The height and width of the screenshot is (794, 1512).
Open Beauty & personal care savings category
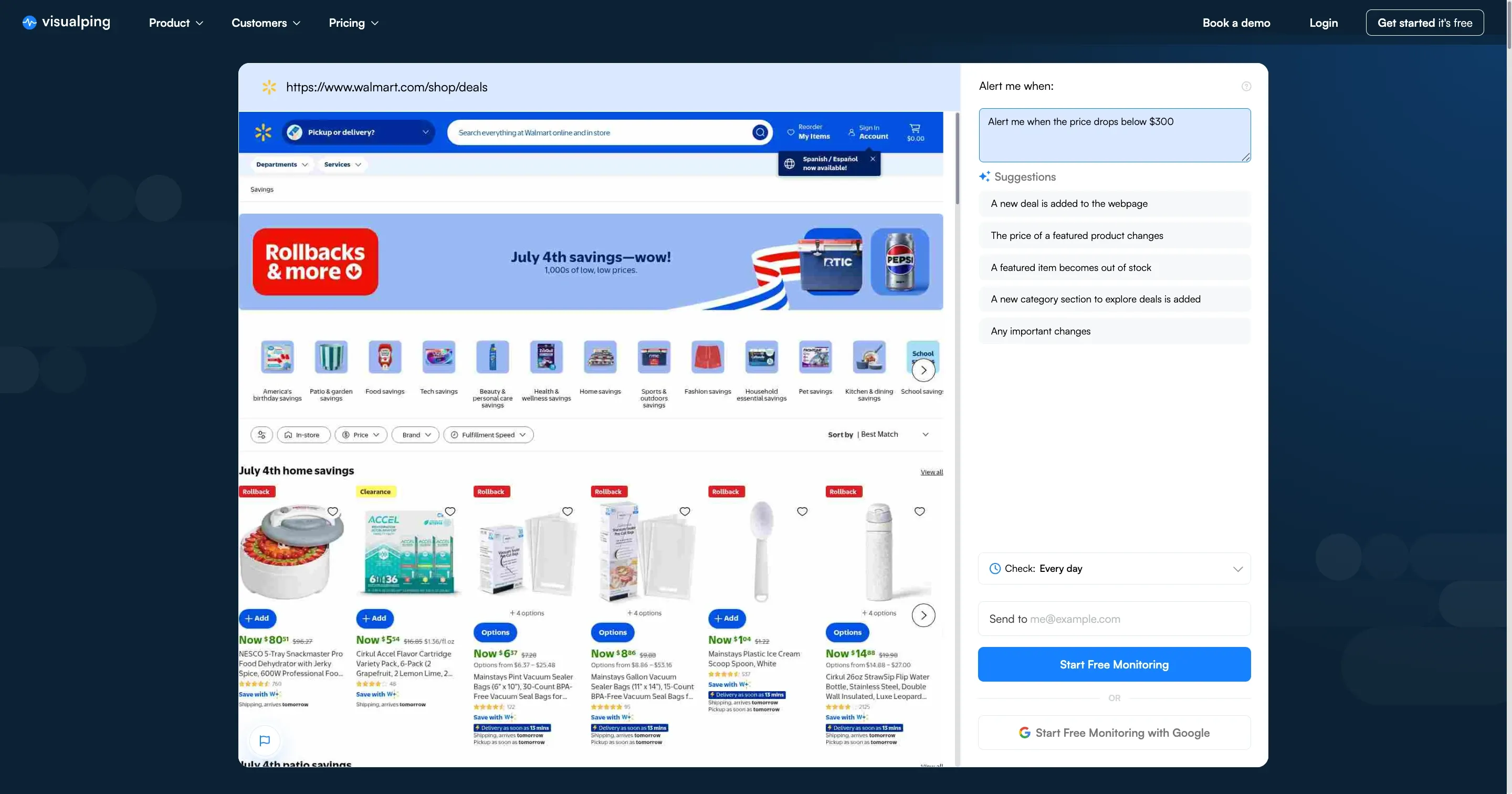[x=492, y=374]
